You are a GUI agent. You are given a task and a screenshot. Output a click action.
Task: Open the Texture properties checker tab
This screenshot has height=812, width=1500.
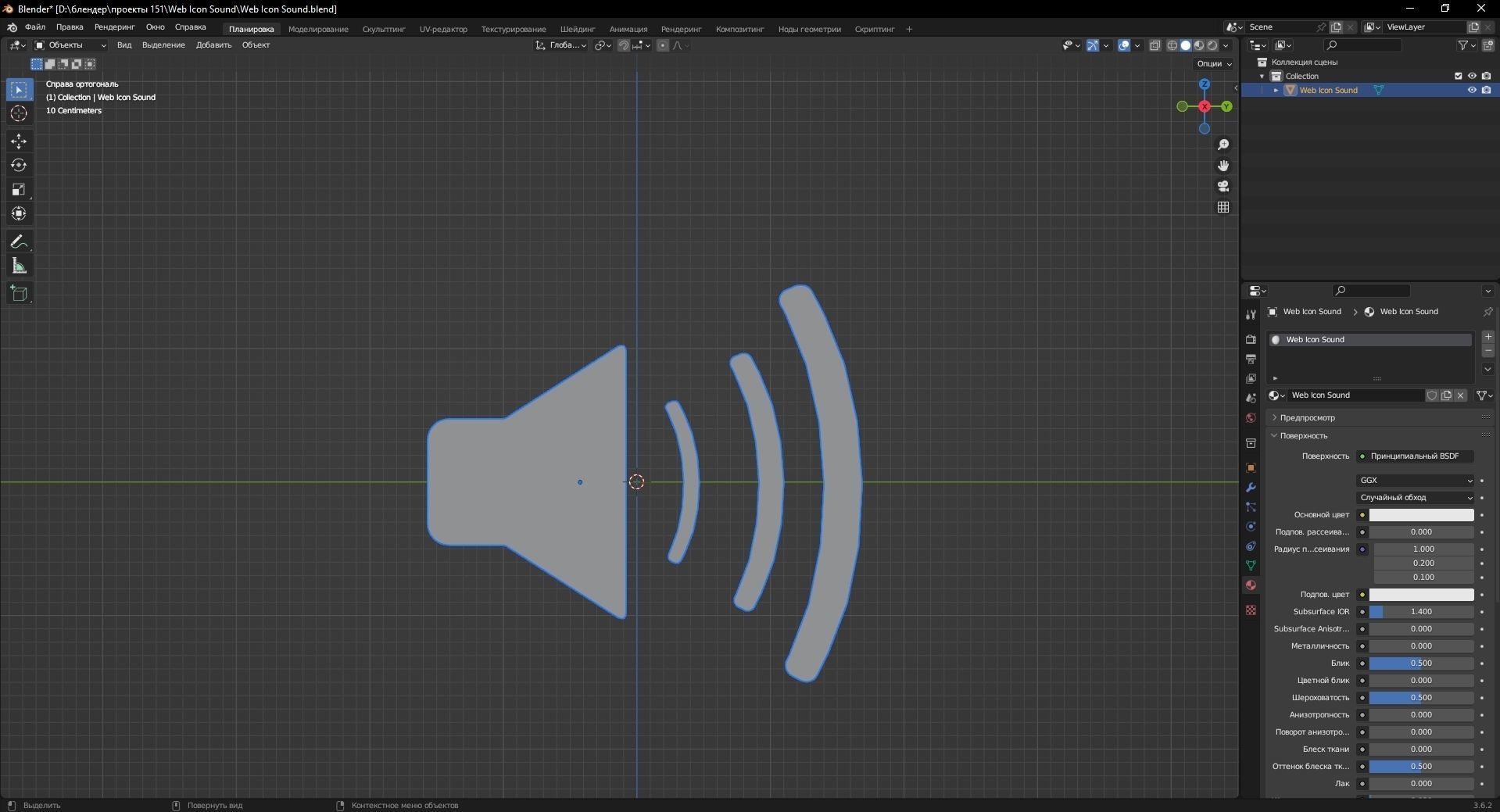pyautogui.click(x=1251, y=610)
